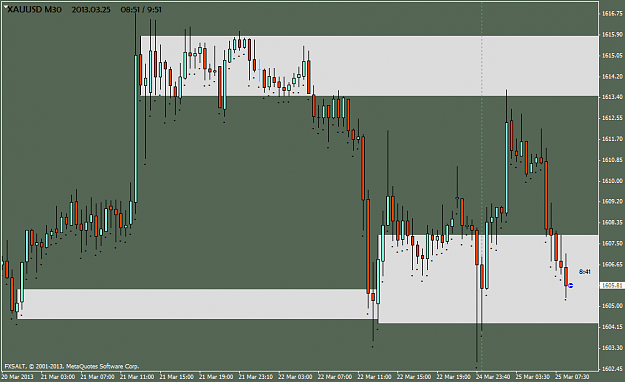Image resolution: width=625 pixels, height=382 pixels.
Task: Click the MetaQuotes Software Corp. copyright text
Action: click(x=72, y=366)
